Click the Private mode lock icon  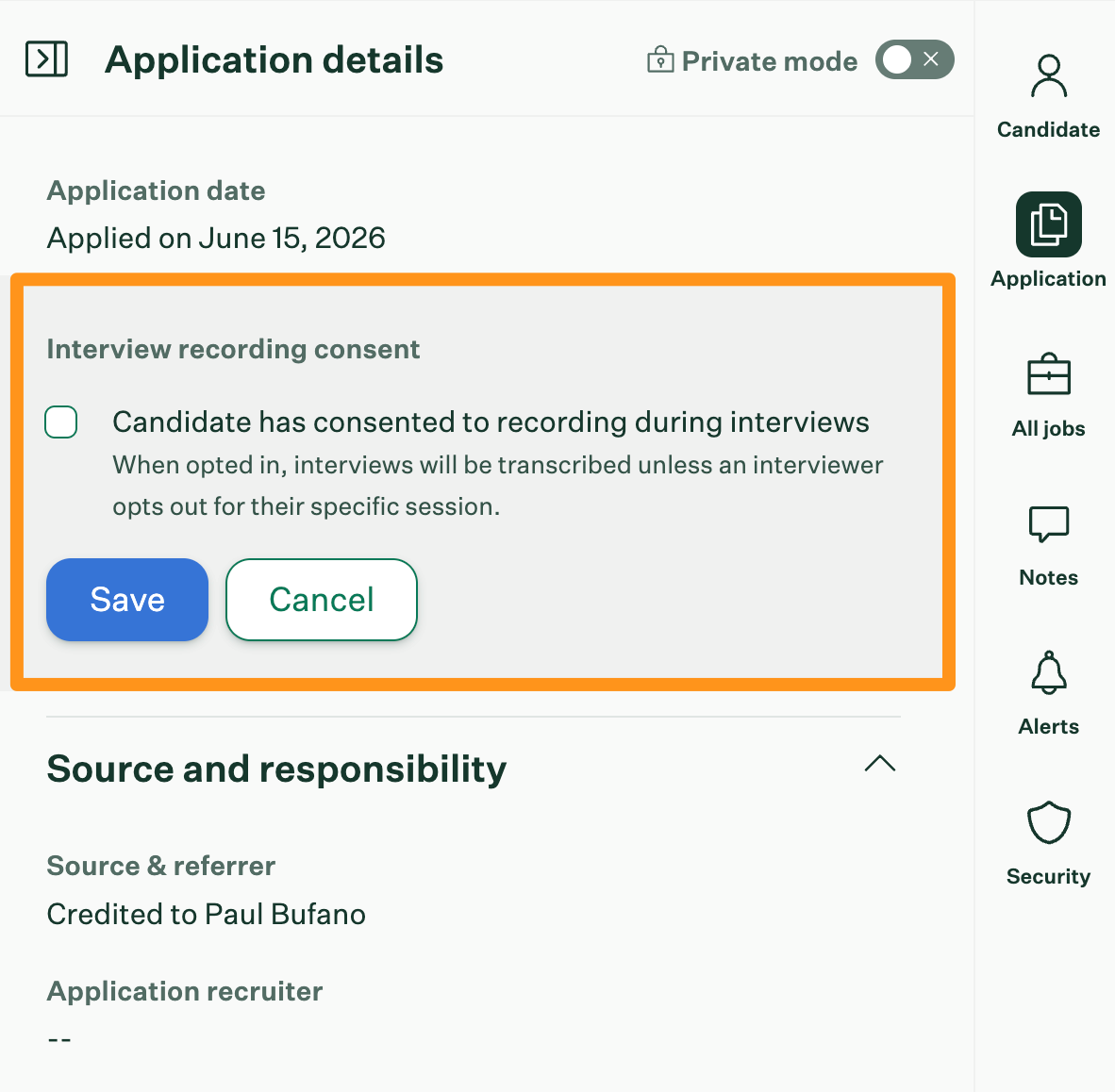click(660, 59)
